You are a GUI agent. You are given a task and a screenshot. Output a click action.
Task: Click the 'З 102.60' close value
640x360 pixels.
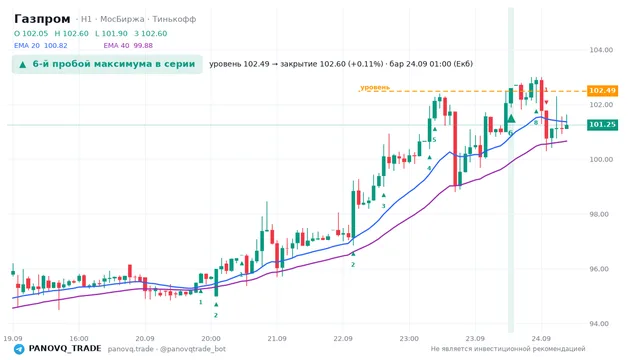click(x=151, y=33)
